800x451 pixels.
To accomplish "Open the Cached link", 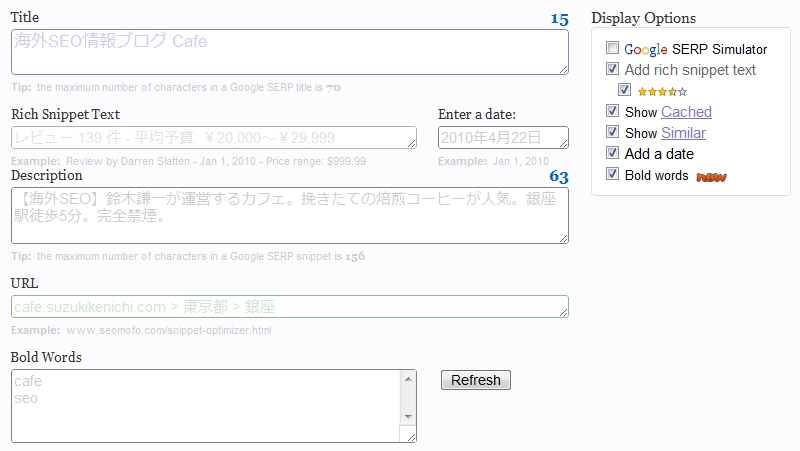I will tap(686, 112).
